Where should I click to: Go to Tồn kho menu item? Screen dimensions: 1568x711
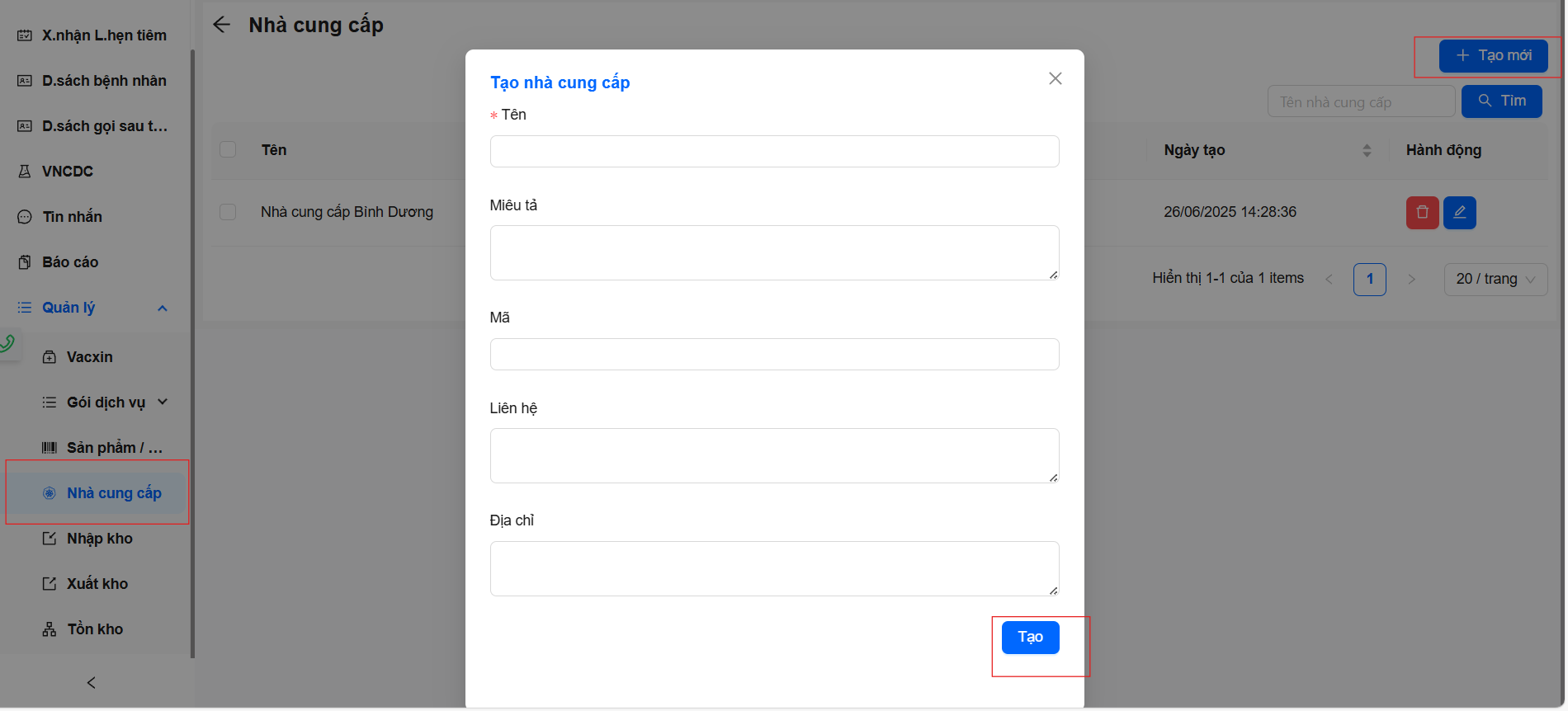(94, 629)
